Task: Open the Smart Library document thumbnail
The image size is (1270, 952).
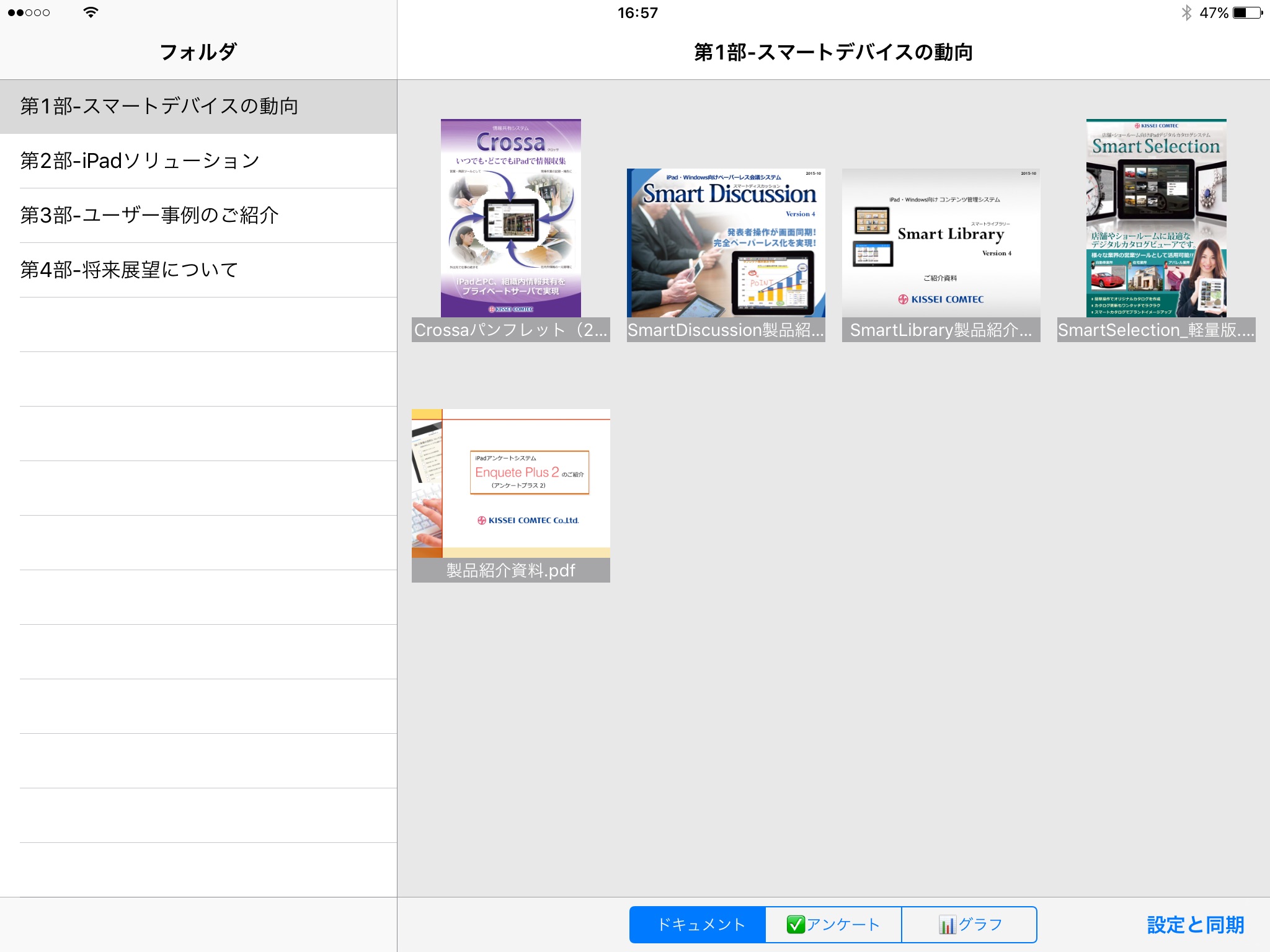Action: pos(941,243)
